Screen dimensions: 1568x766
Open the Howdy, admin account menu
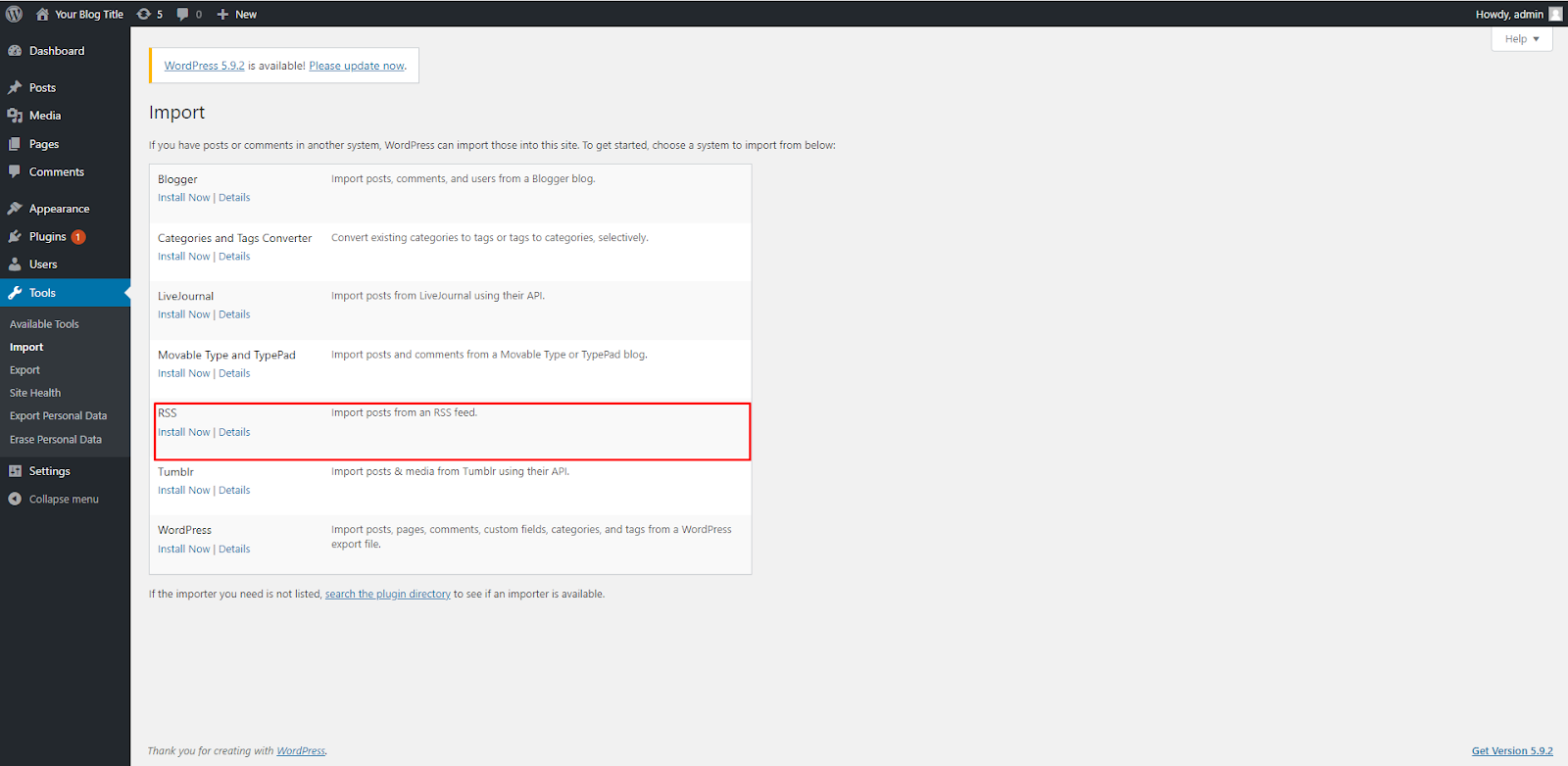tap(1518, 14)
